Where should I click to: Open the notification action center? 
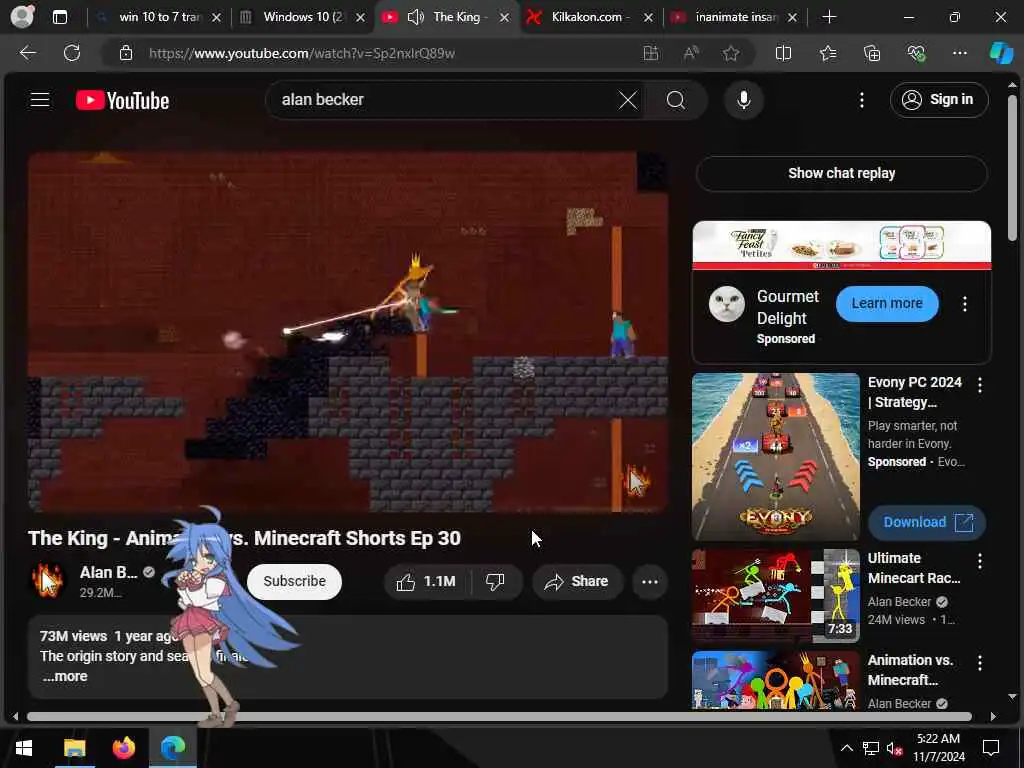(991, 748)
